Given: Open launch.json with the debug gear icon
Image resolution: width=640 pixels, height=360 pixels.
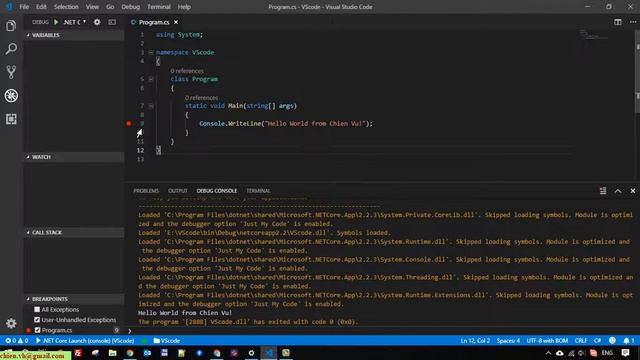Looking at the screenshot, I should (97, 22).
